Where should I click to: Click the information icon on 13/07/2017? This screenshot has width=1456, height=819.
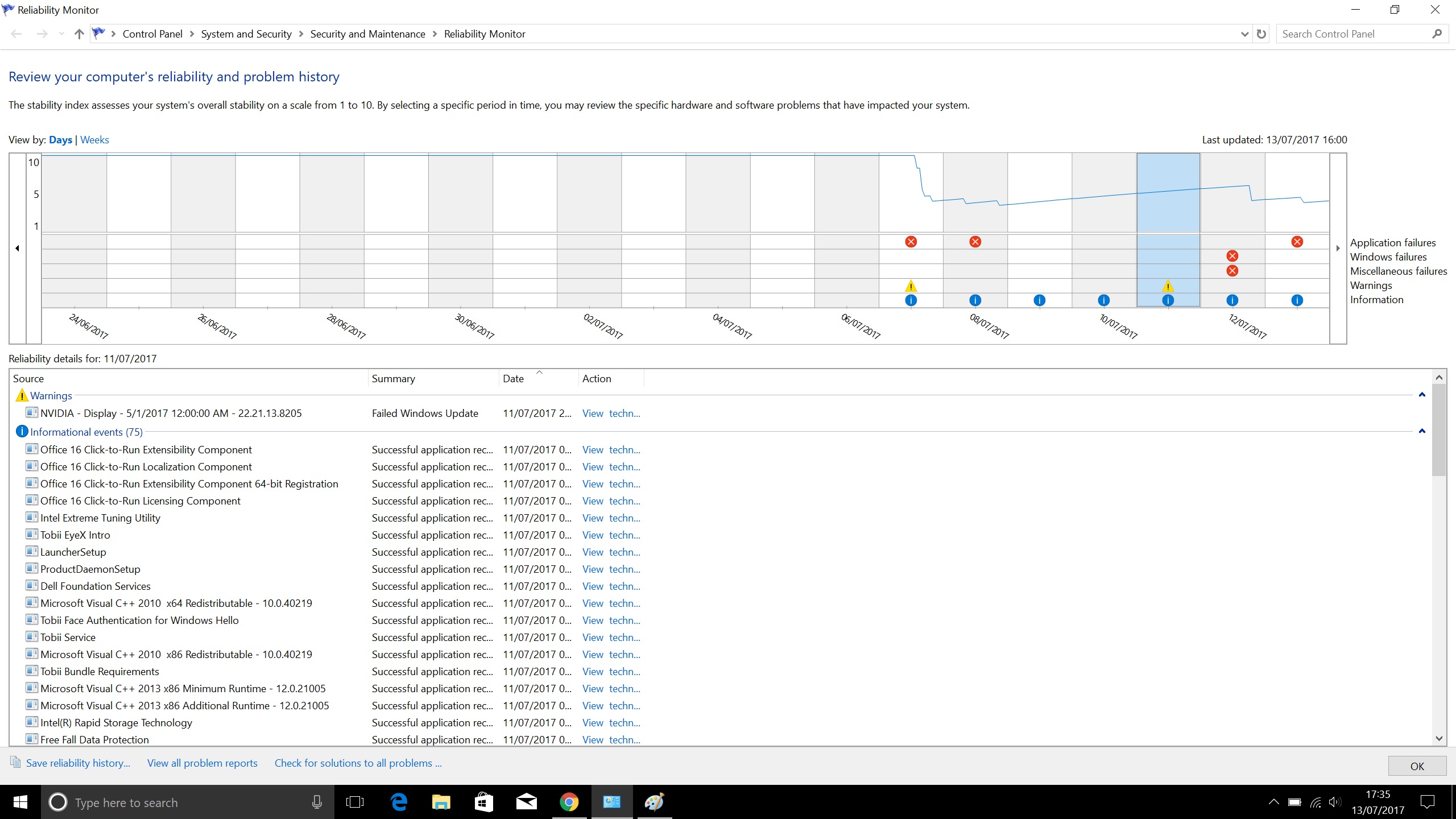1297,300
